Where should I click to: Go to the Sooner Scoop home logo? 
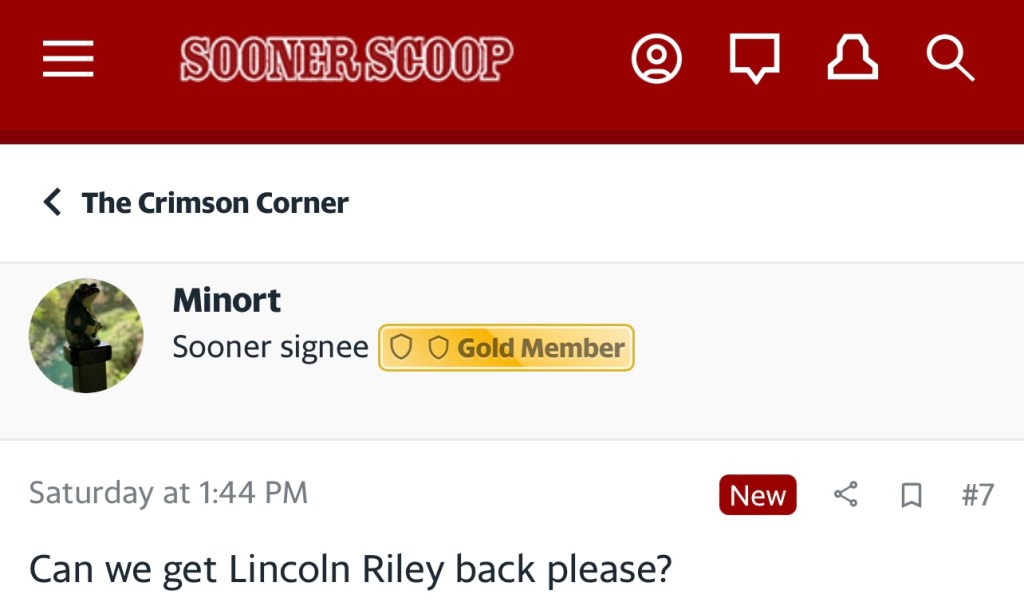pyautogui.click(x=347, y=60)
